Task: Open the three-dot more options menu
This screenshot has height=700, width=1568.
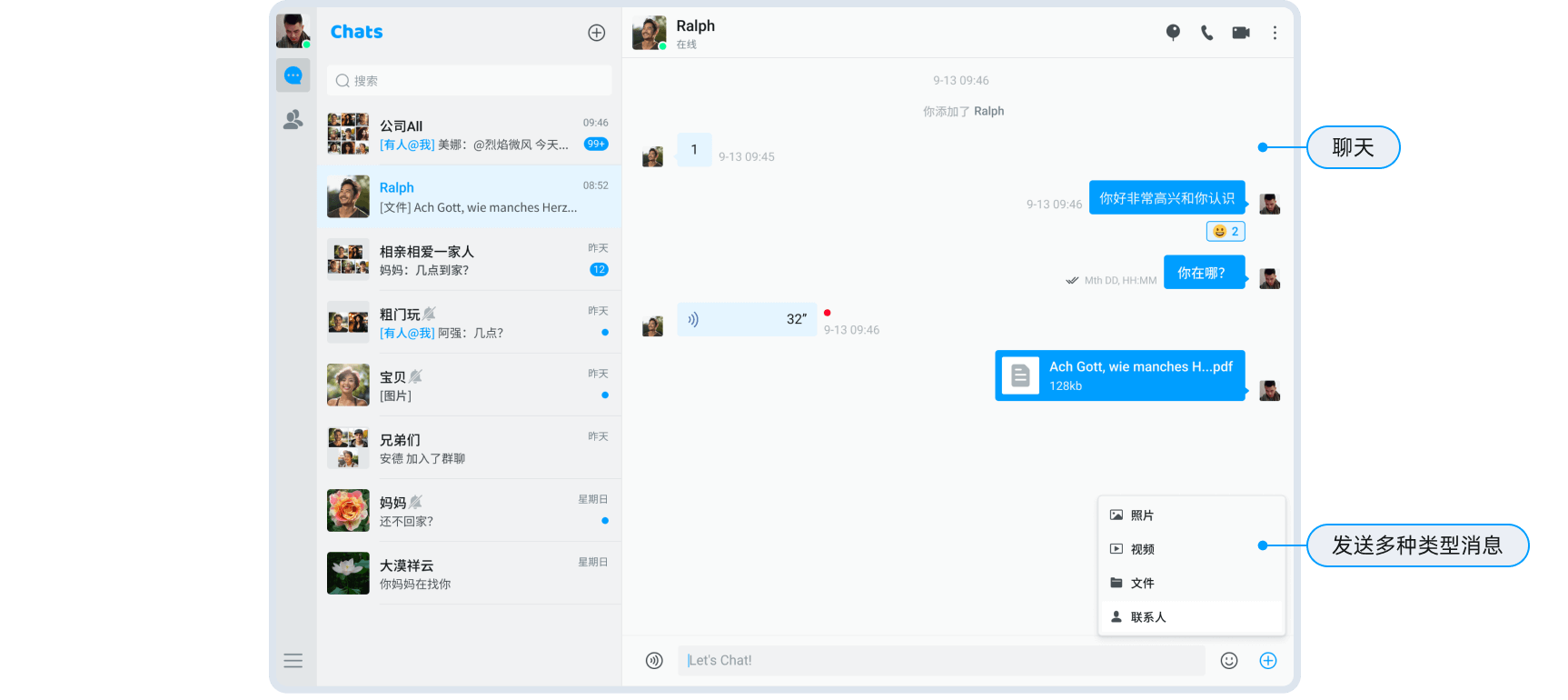Action: click(1275, 33)
